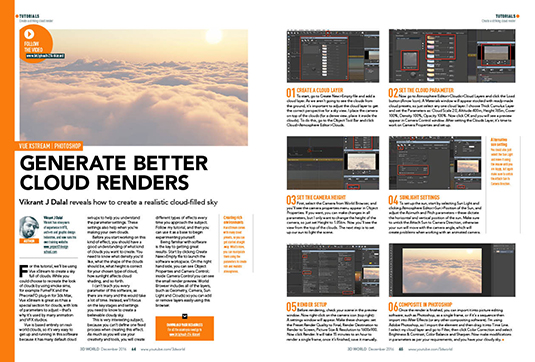Viewport: 535px width, 362px height.
Task: Open step 06 Composite in Photoshop screenshot
Action: (x=452, y=270)
